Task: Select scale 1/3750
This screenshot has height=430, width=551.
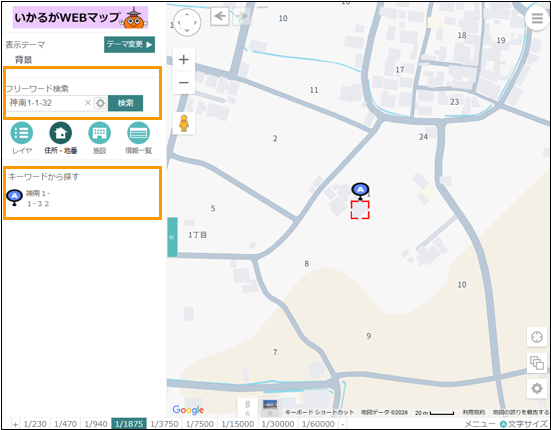Action: (164, 424)
